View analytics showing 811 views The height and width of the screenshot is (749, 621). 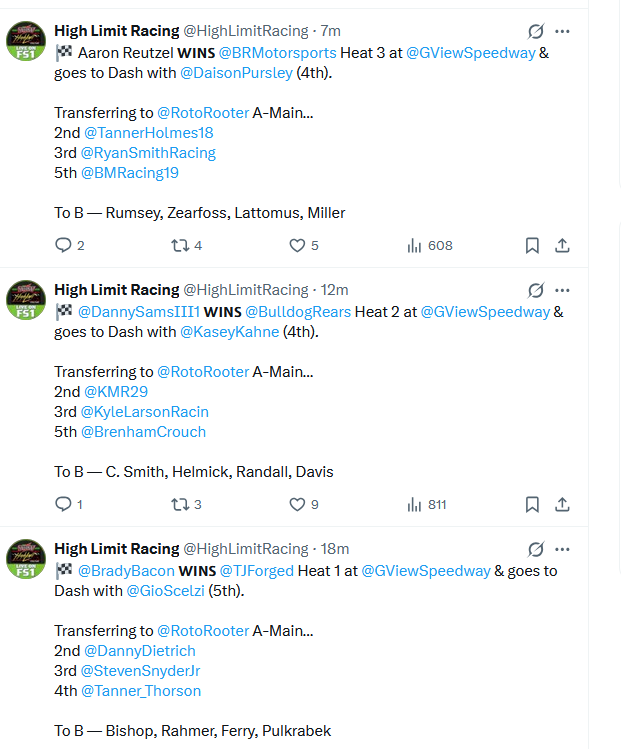click(427, 504)
